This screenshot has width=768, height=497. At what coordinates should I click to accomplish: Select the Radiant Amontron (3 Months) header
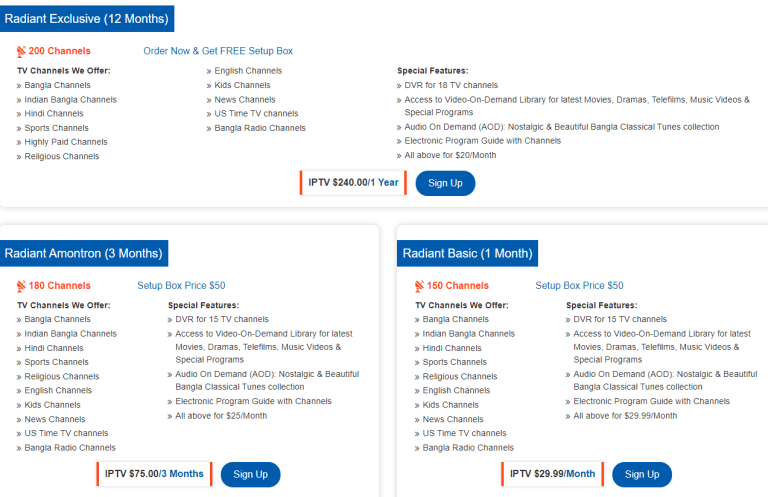click(x=83, y=253)
